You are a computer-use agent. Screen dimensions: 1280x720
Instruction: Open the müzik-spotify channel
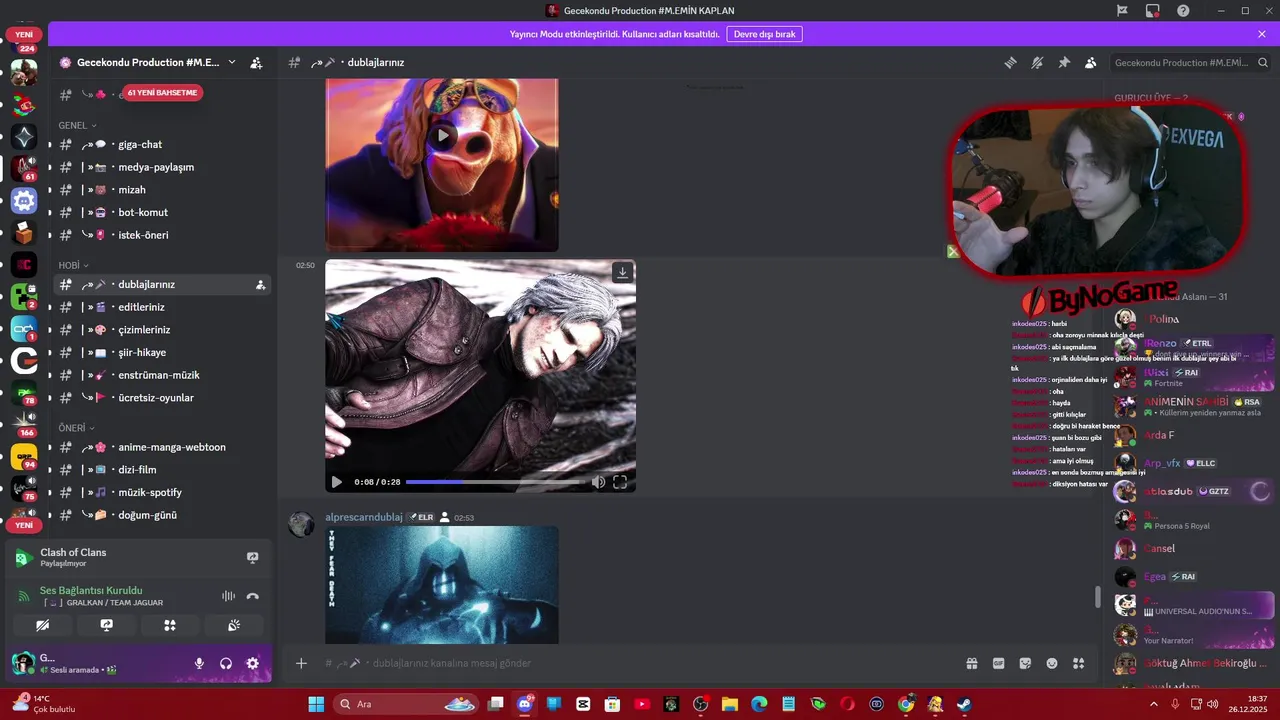point(162,492)
